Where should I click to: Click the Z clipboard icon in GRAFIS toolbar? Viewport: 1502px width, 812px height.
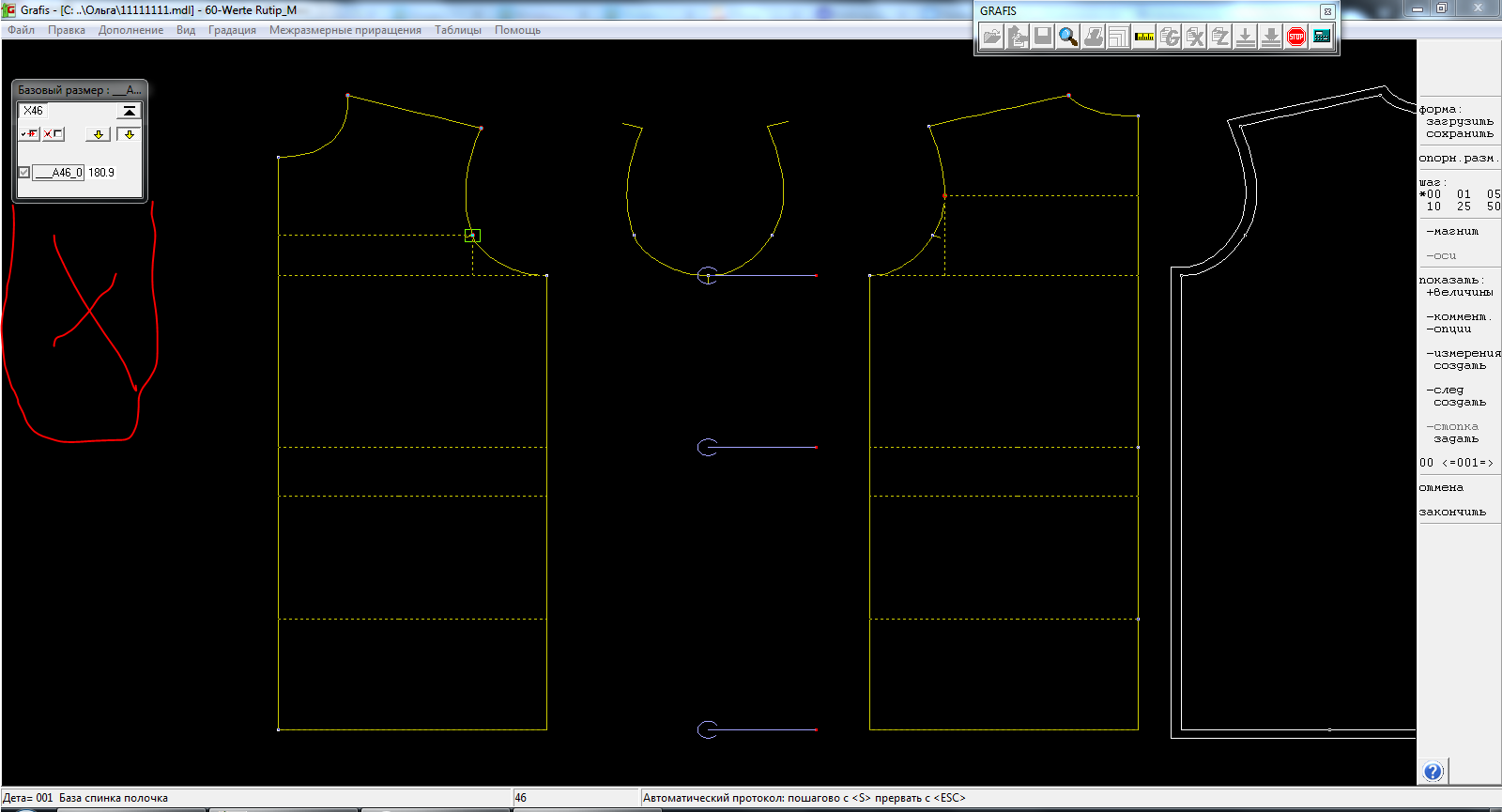[1220, 37]
